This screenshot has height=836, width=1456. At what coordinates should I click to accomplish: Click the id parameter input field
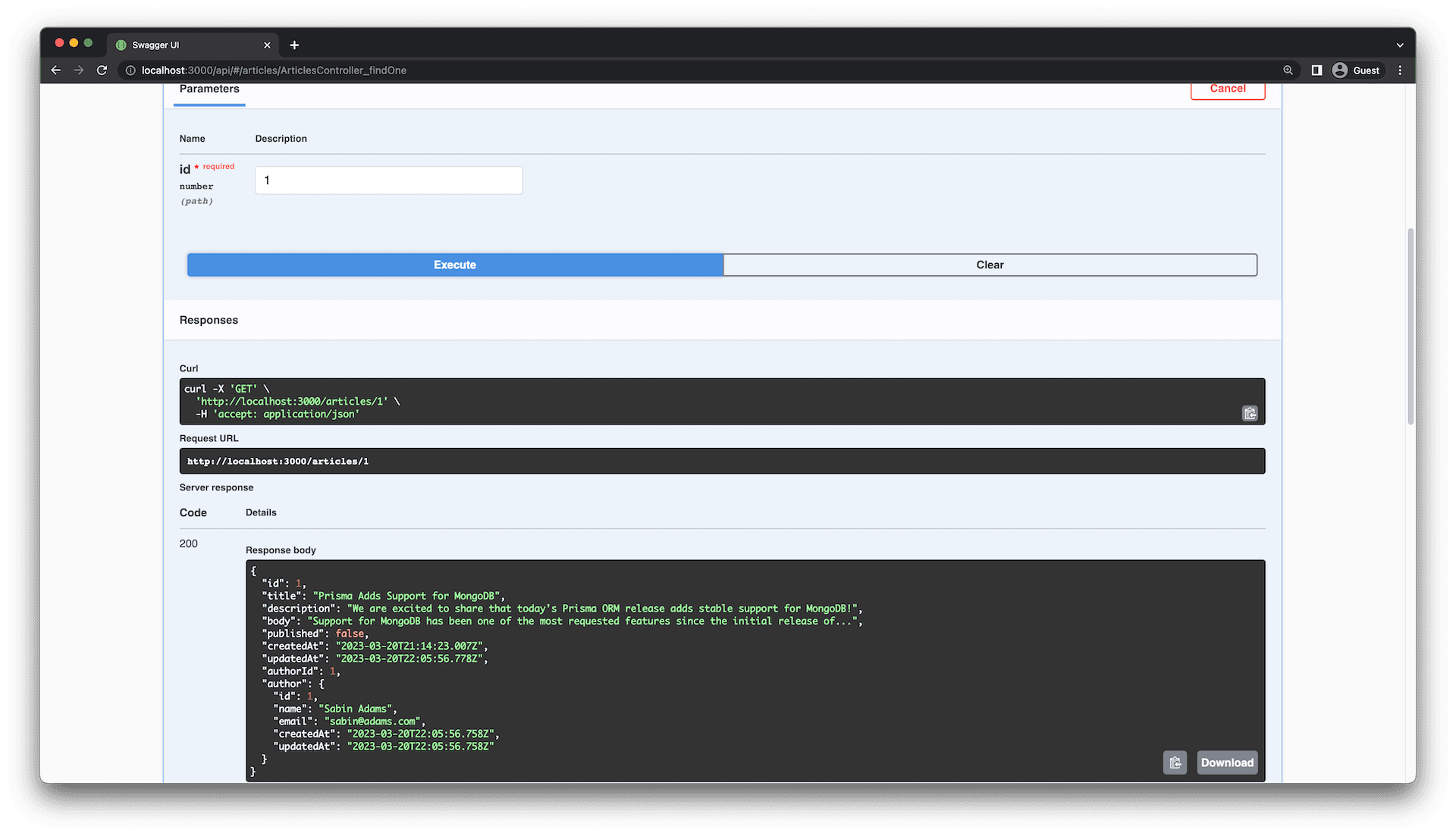(388, 180)
